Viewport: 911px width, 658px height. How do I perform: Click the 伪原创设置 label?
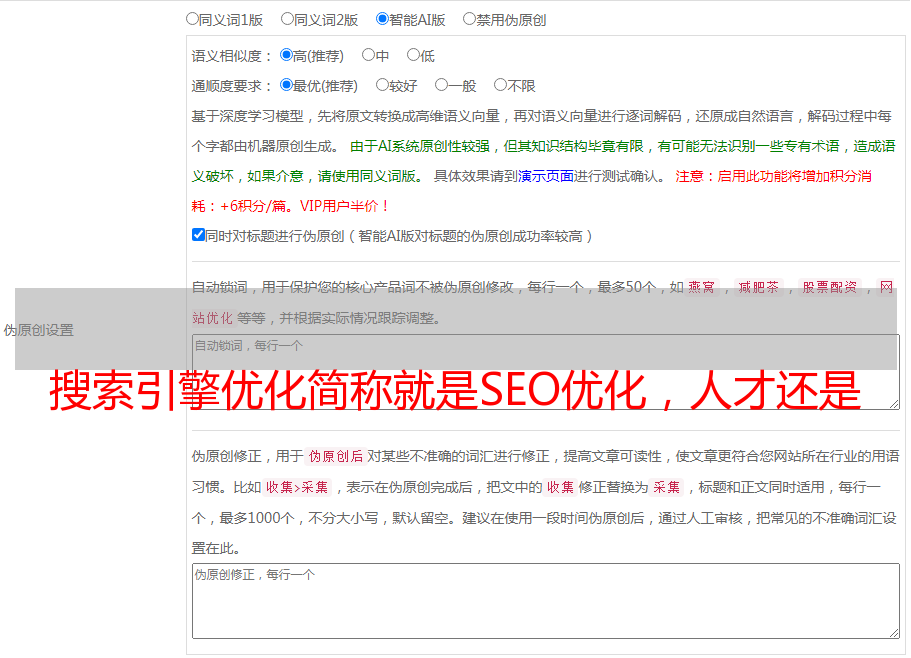coord(38,330)
